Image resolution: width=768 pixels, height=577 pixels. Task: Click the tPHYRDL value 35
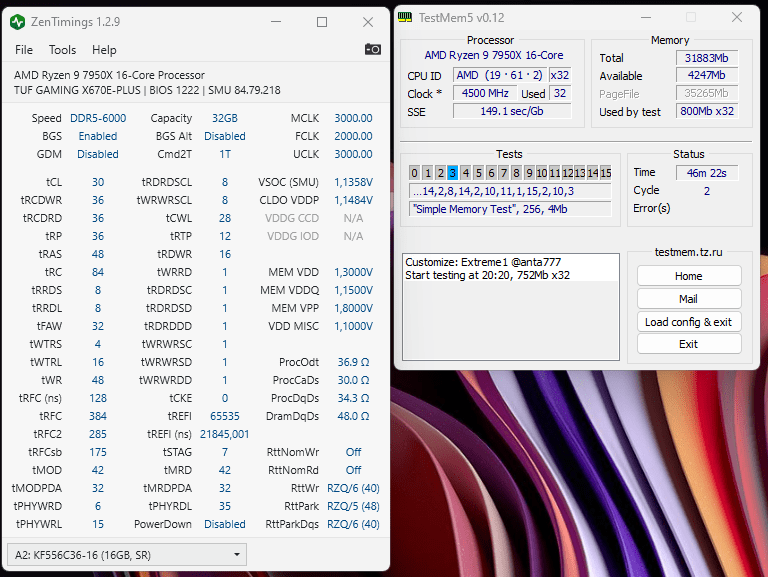coord(225,506)
